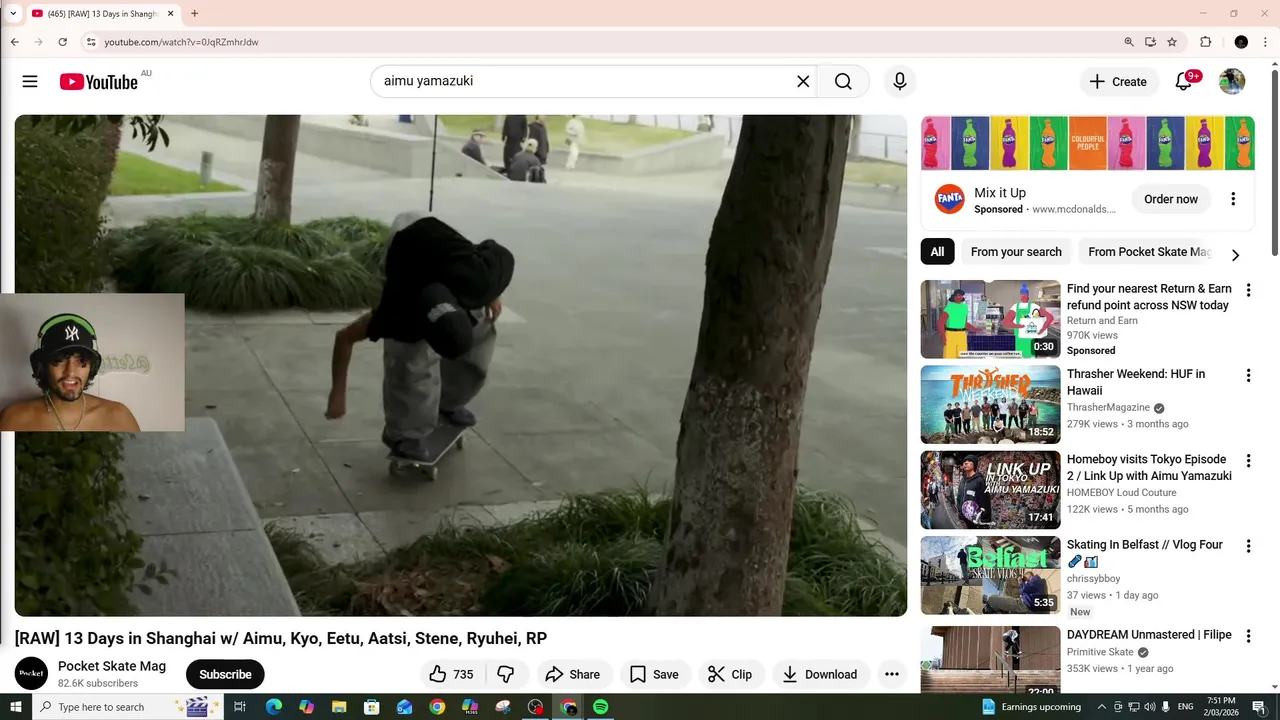Select From Pocket Skate Mag chip
This screenshot has height=720, width=1280.
click(x=1149, y=252)
